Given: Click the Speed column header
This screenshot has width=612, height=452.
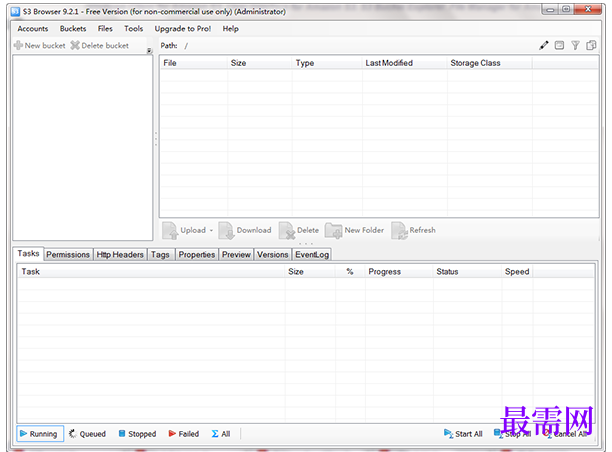Looking at the screenshot, I should (x=517, y=272).
